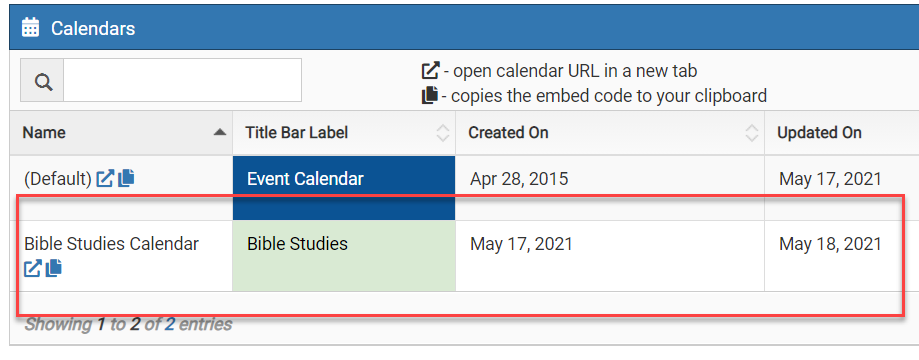
Task: Copy the Default calendar embed code
Action: pyautogui.click(x=126, y=178)
